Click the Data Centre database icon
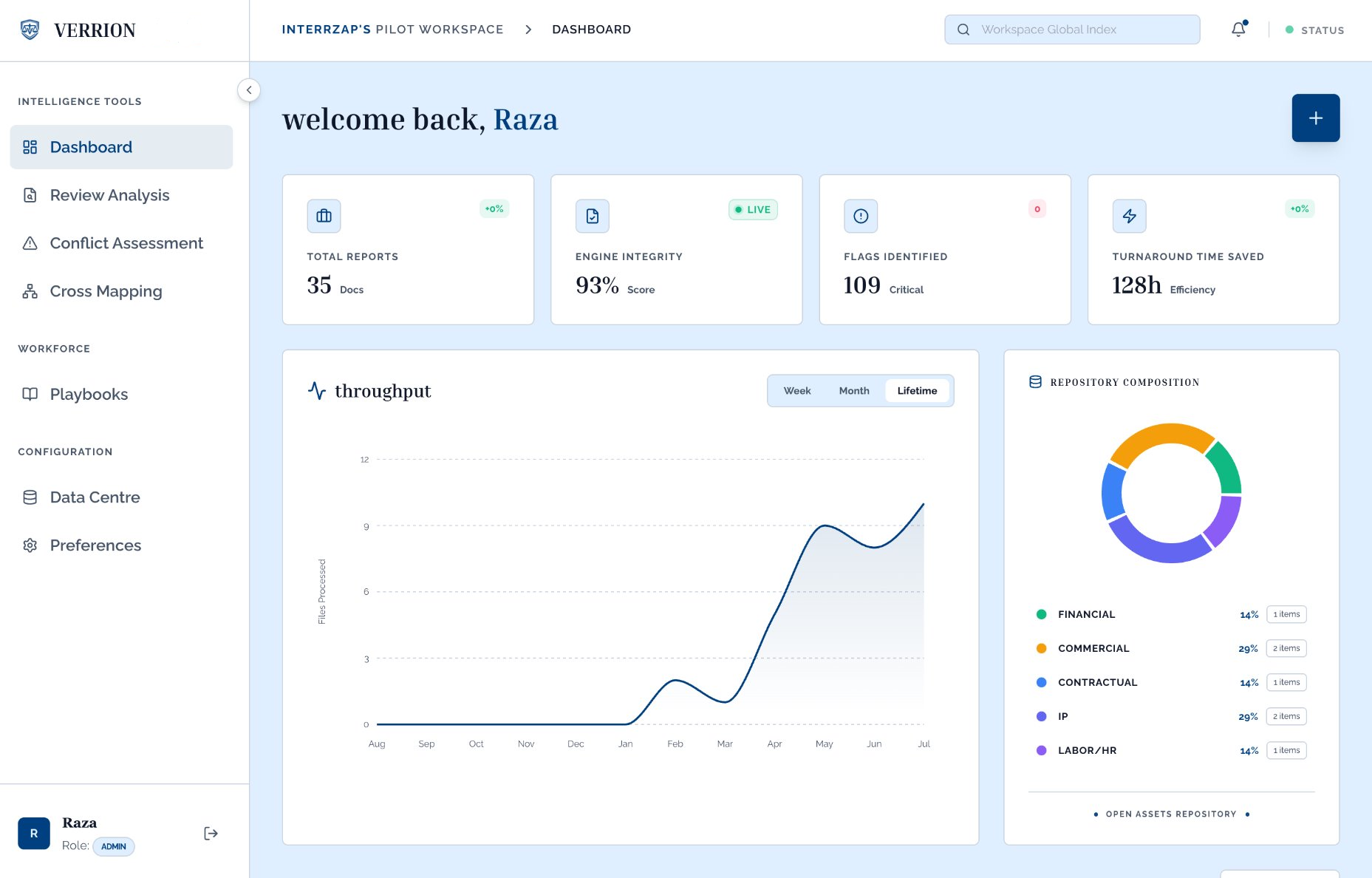1372x878 pixels. (x=30, y=497)
